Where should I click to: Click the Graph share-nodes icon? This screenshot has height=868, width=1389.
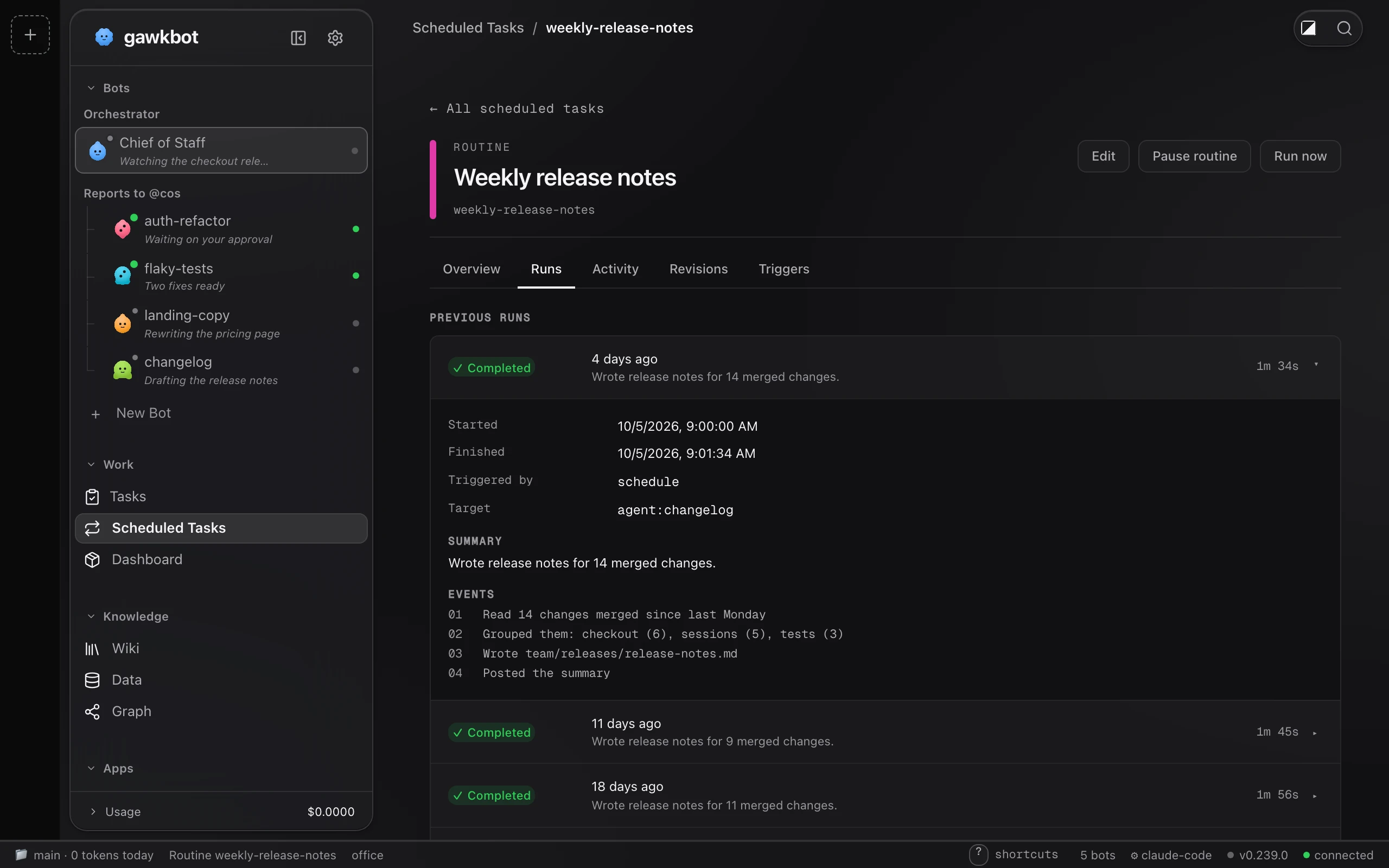point(92,712)
